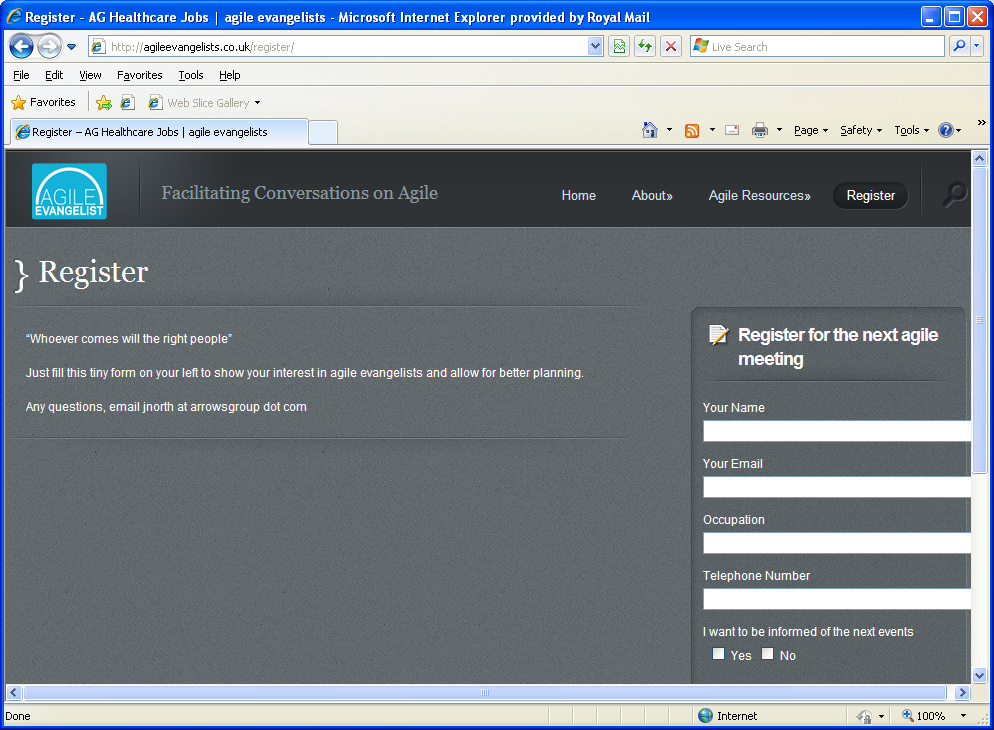Viewport: 994px width, 730px height.
Task: Check the Yes checkbox for next events
Action: [718, 653]
